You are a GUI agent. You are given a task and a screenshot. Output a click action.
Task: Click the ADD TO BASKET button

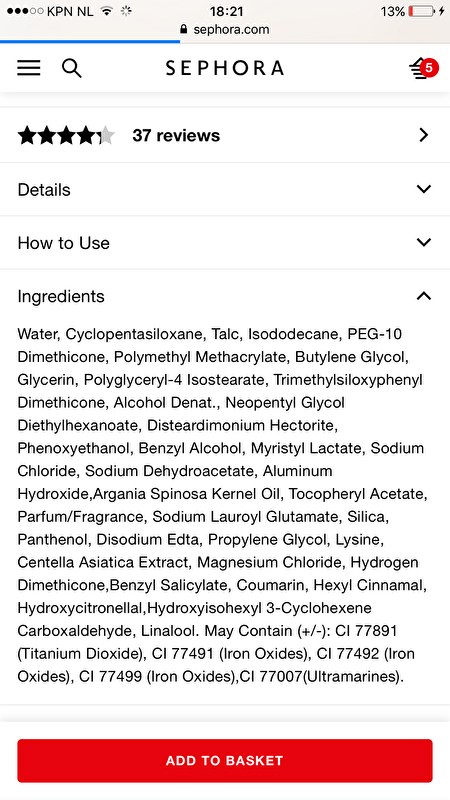tap(225, 761)
